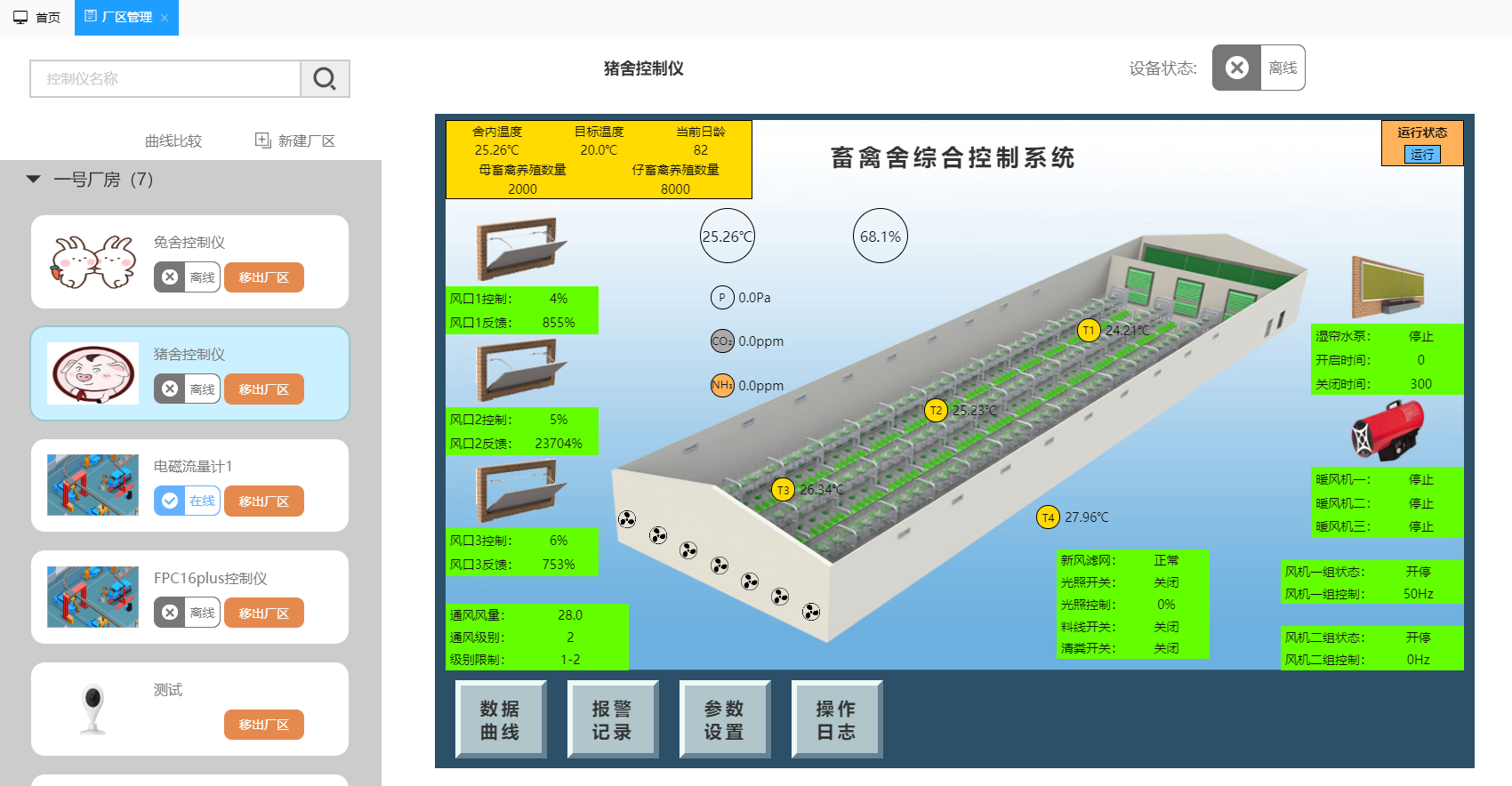Toggle 兔舍控制仪 offline status switch
Screen dimensions: 1512x786
187,277
